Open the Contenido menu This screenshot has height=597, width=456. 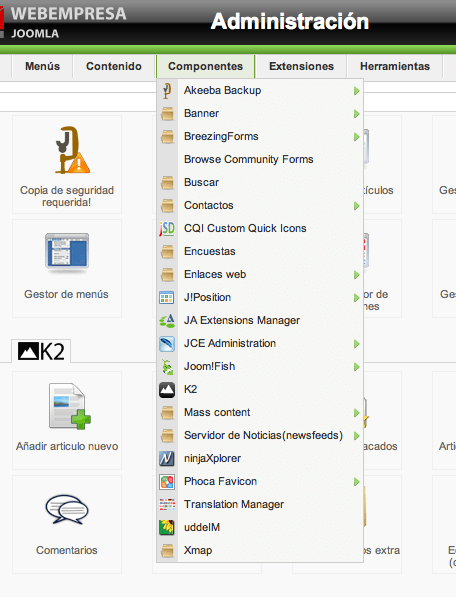114,66
